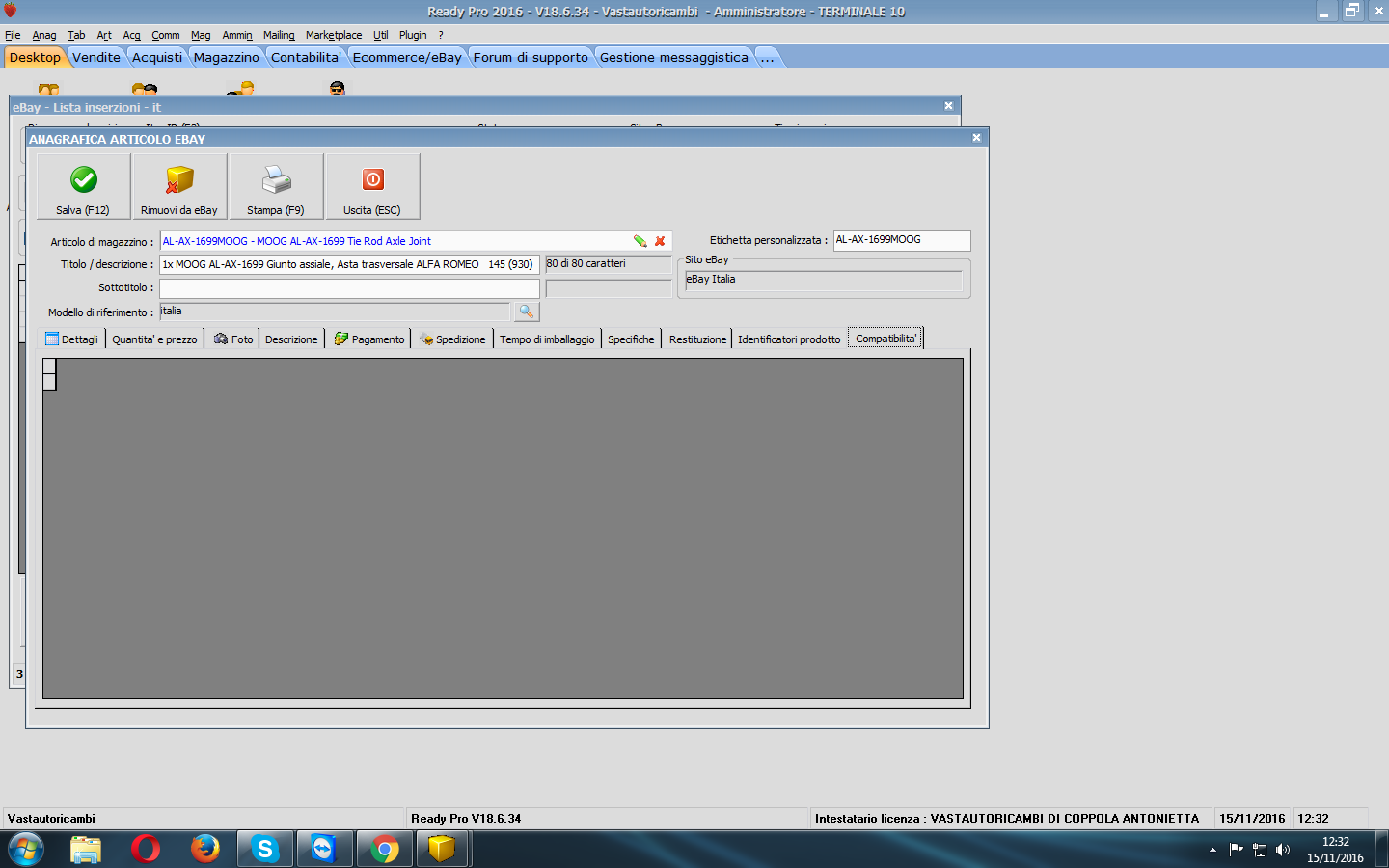This screenshot has width=1389, height=868.
Task: Select the Descrizione tab
Action: pyautogui.click(x=291, y=339)
